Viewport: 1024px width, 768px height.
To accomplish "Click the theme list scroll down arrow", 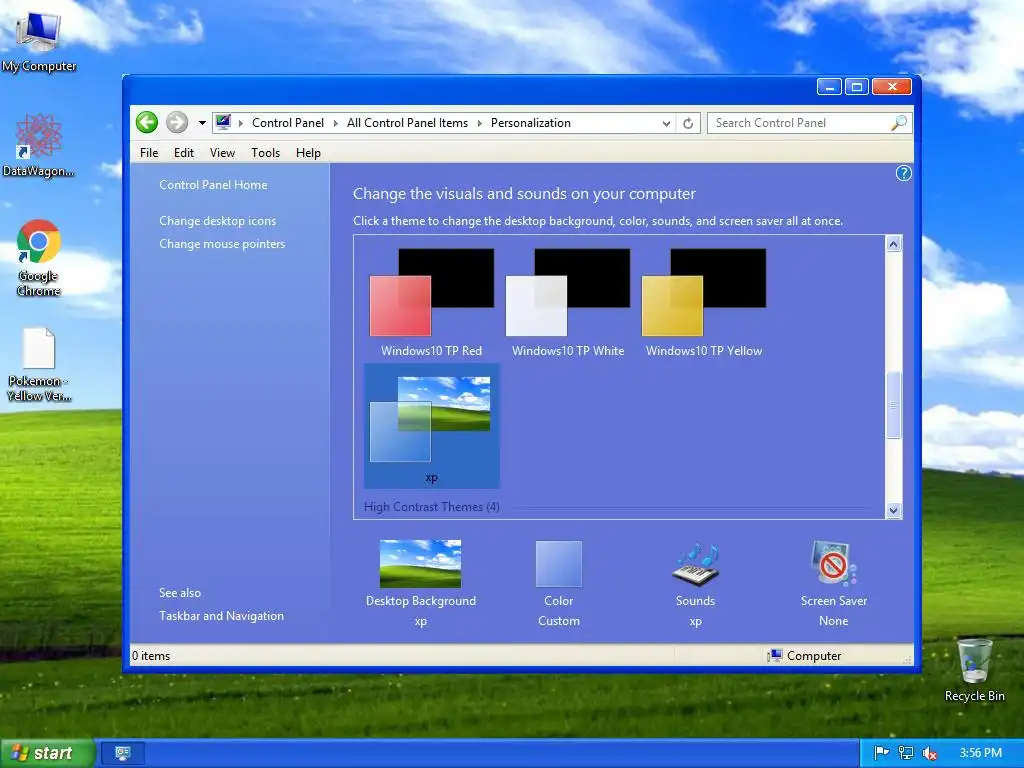I will (893, 510).
